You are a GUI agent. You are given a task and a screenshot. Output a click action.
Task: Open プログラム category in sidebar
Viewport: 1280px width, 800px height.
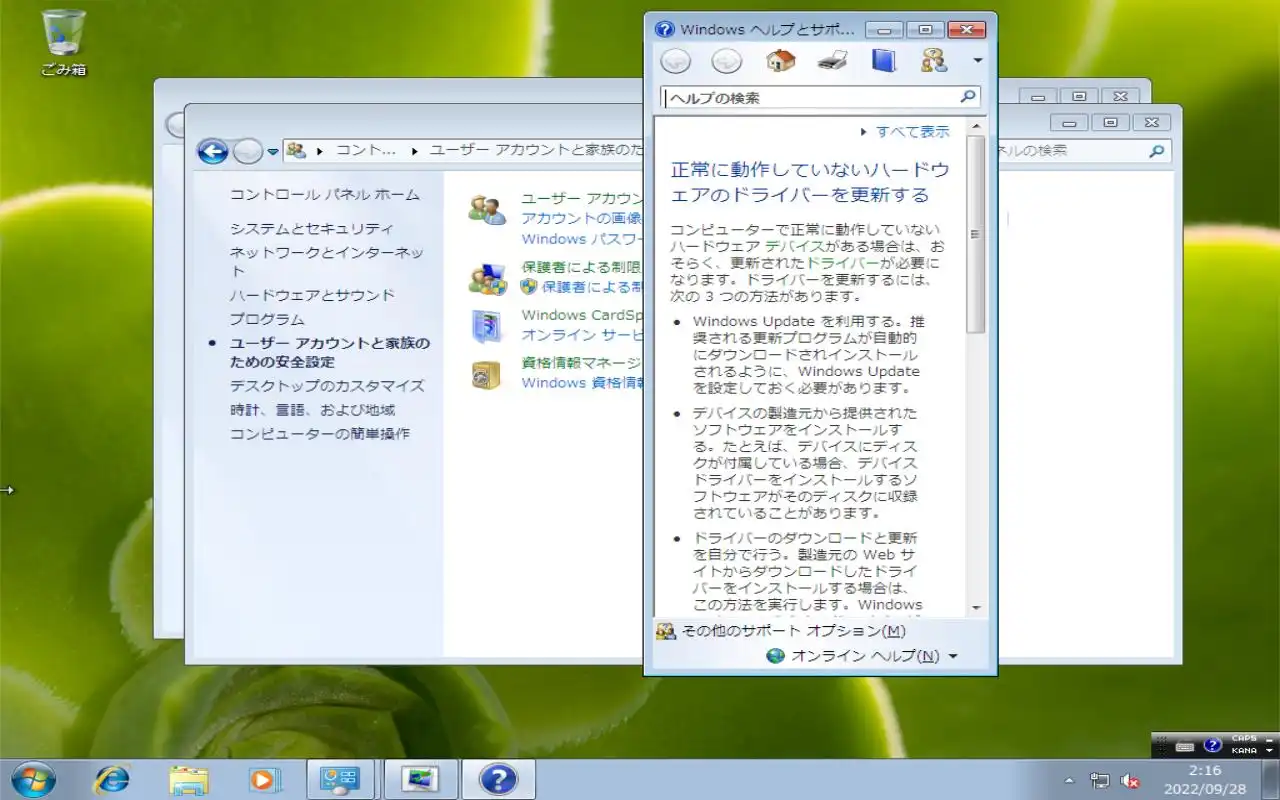(267, 319)
